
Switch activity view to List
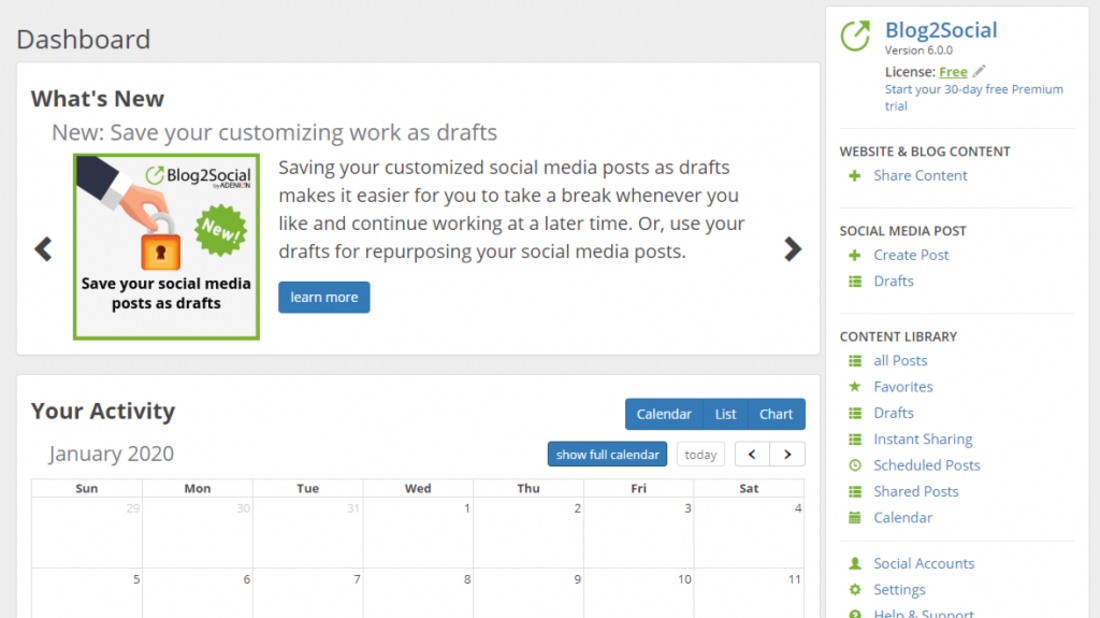pyautogui.click(x=726, y=414)
